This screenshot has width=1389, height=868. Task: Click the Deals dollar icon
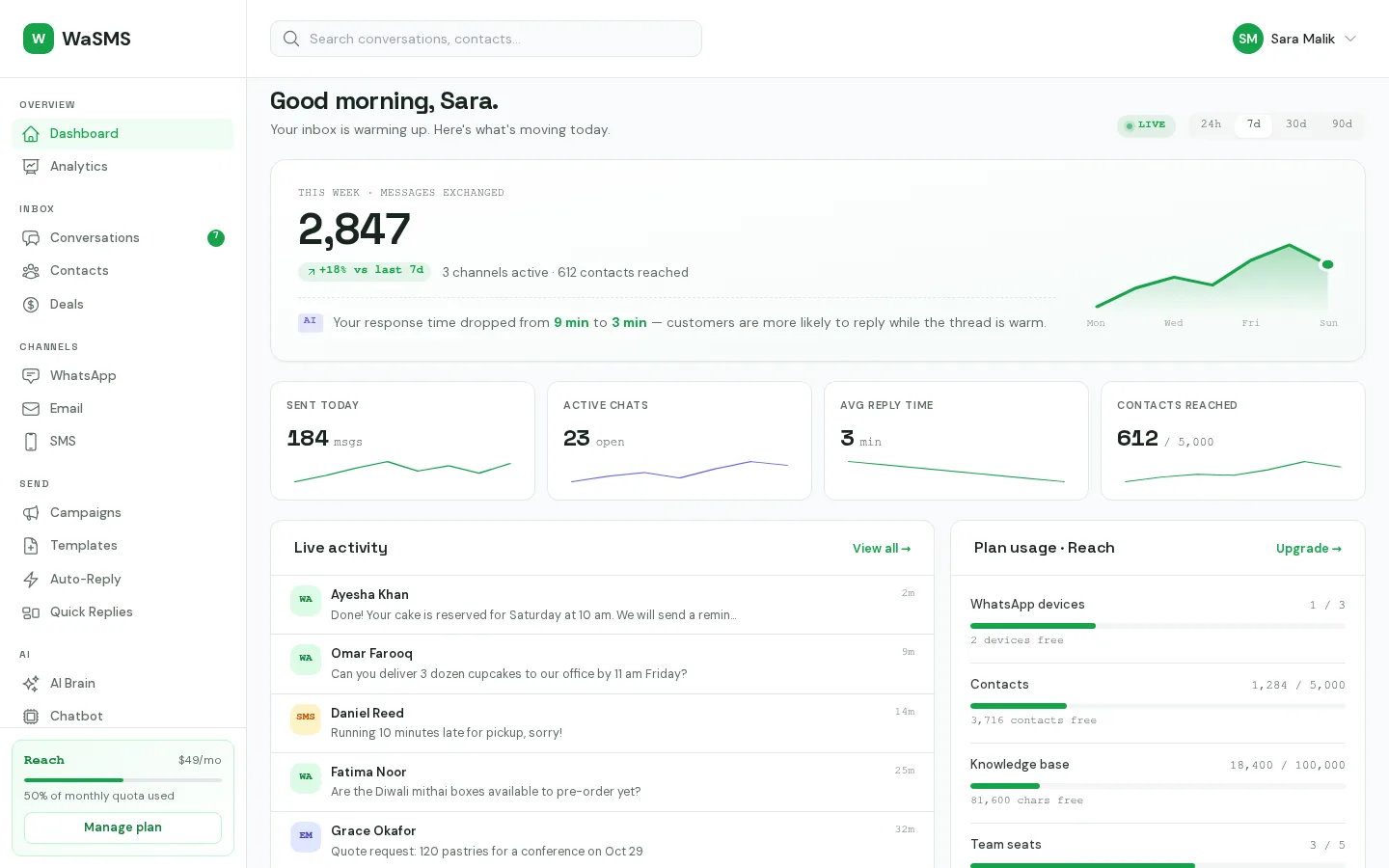pyautogui.click(x=31, y=305)
